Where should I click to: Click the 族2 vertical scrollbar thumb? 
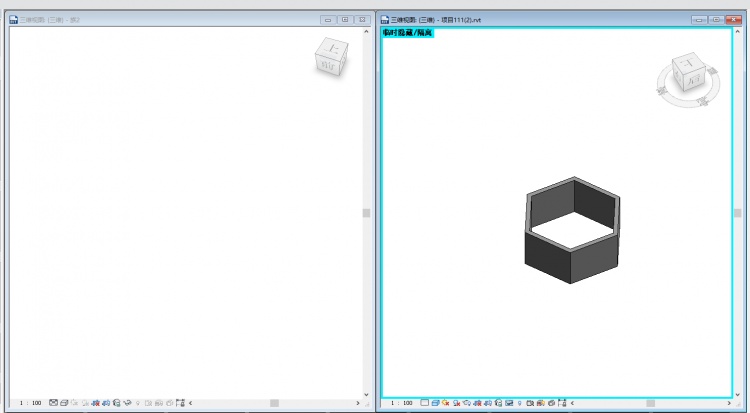tap(366, 213)
